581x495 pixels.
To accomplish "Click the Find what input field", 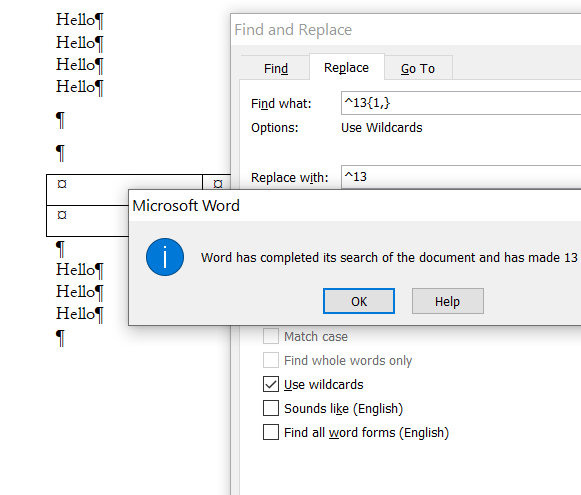I will [461, 103].
